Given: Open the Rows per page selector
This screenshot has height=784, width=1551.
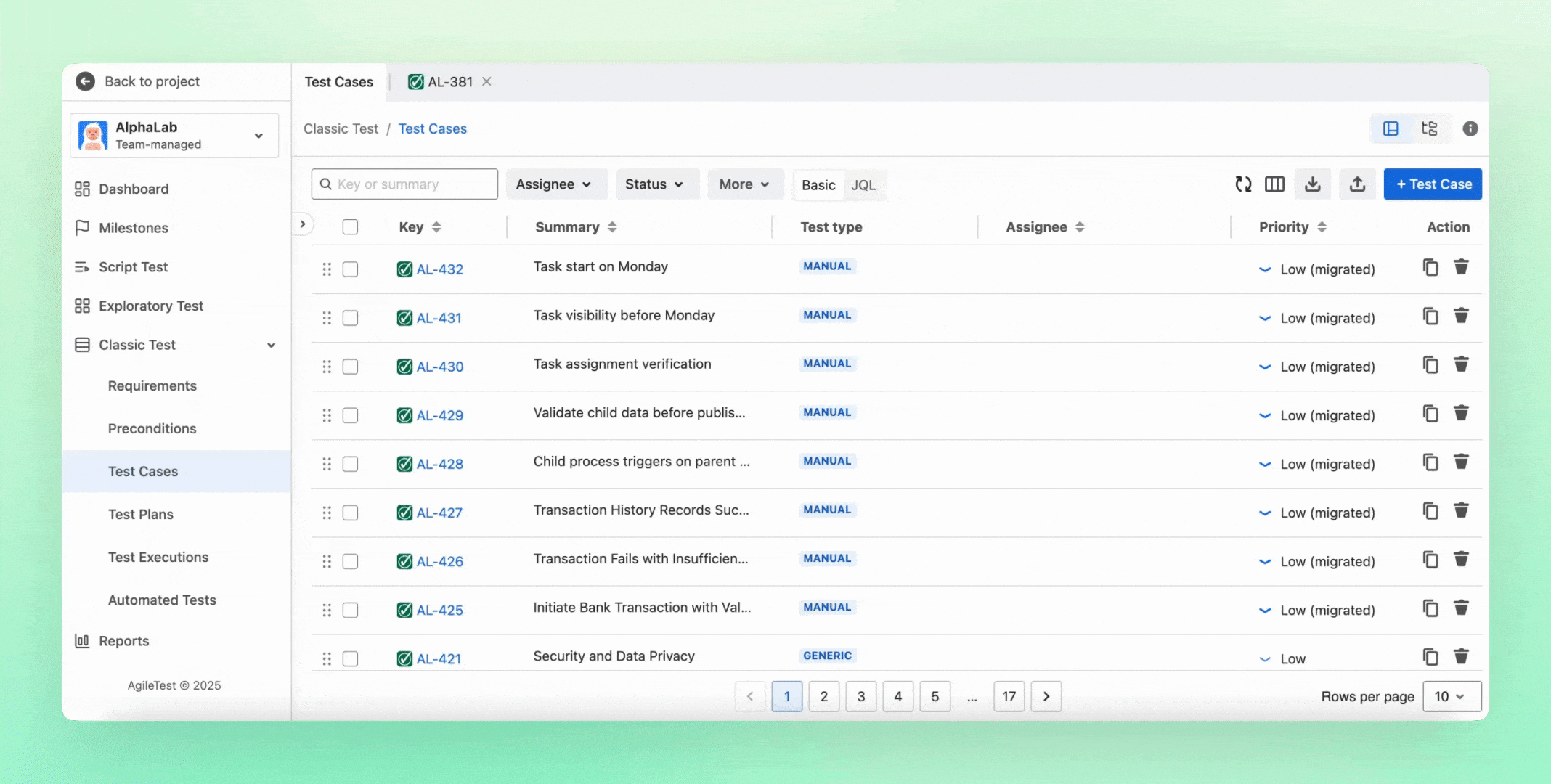Looking at the screenshot, I should pos(1451,696).
